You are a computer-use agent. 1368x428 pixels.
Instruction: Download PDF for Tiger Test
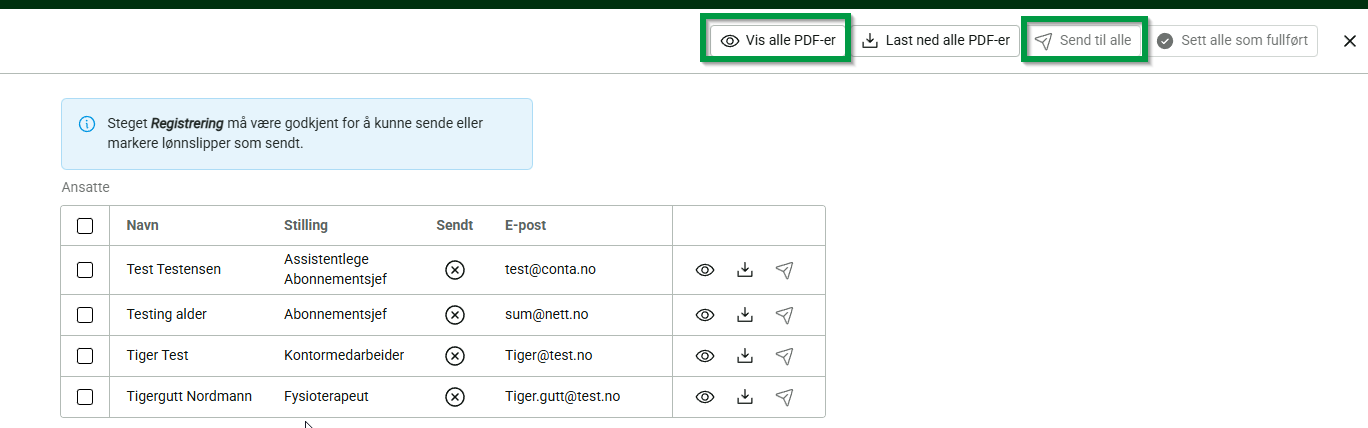click(744, 356)
